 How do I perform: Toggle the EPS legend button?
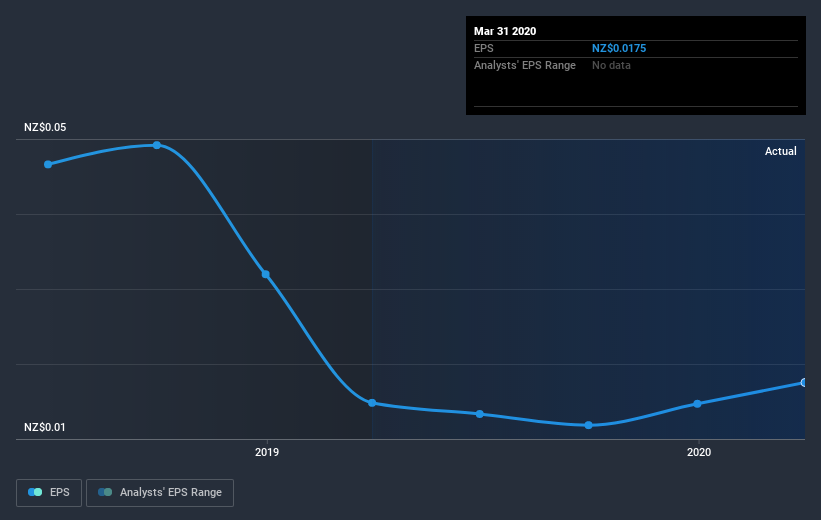click(x=49, y=492)
